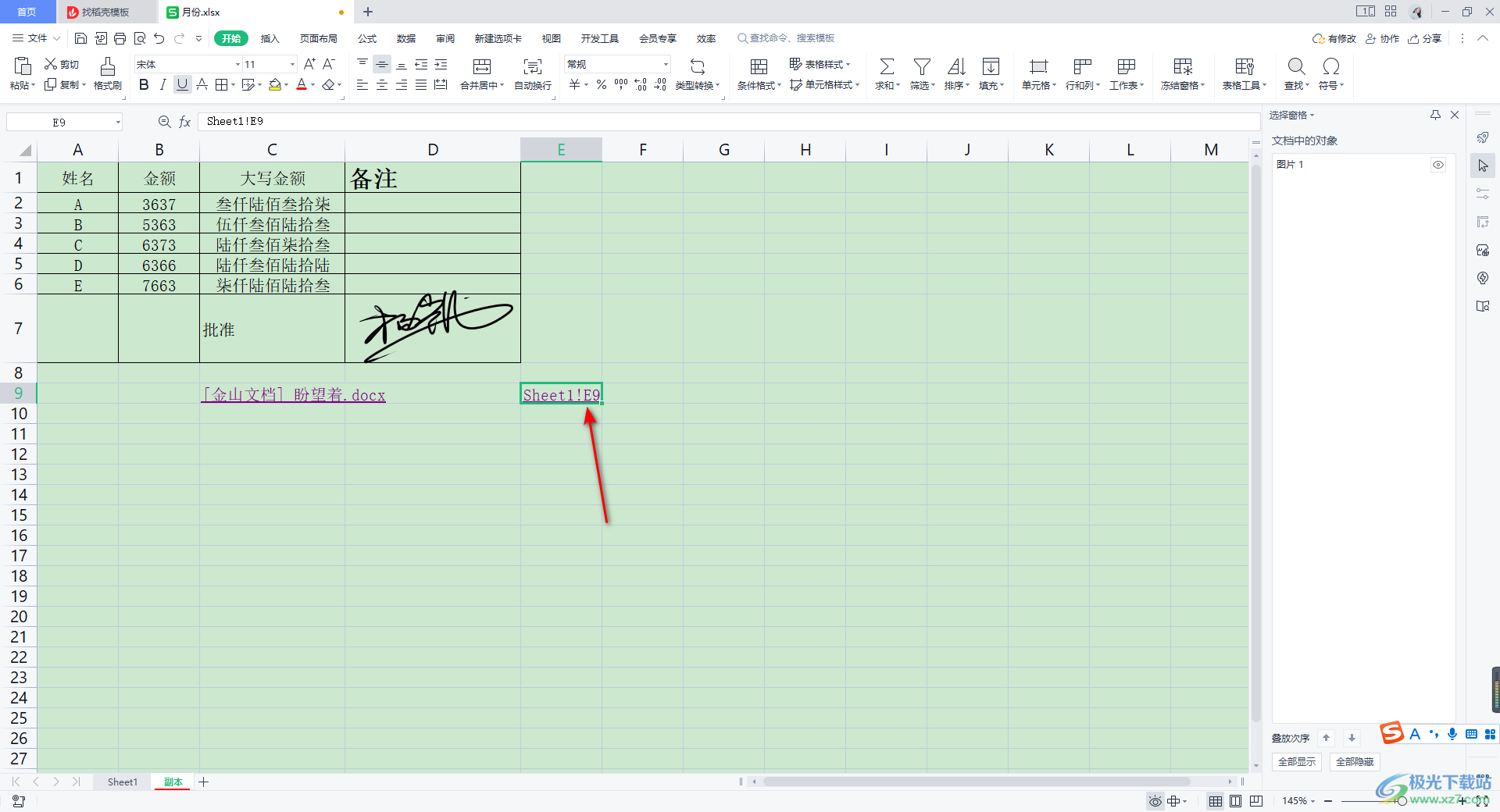This screenshot has width=1500, height=812.
Task: Decrease font size with the A- icon
Action: point(329,64)
